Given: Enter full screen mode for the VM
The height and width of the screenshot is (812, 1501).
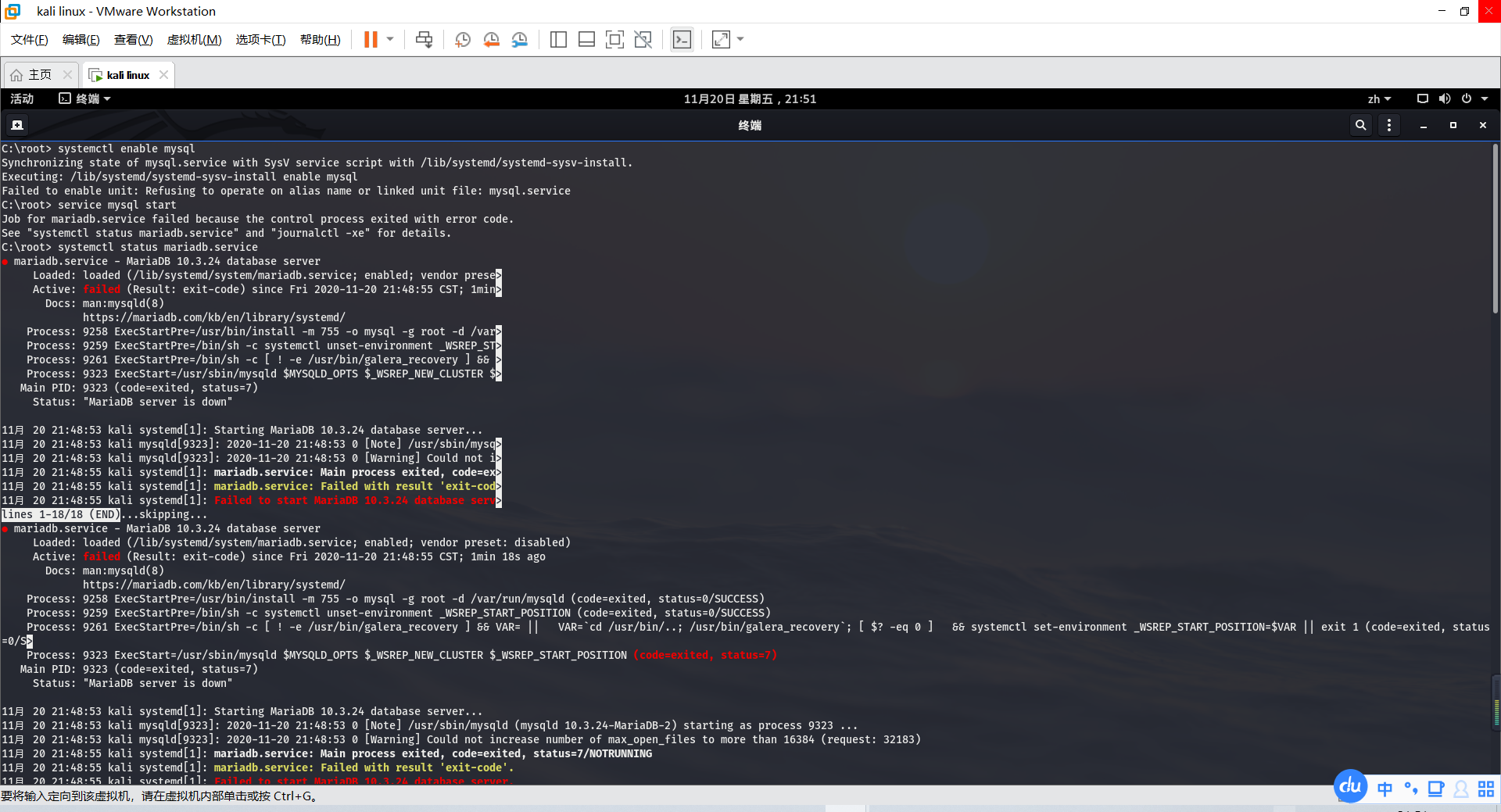Looking at the screenshot, I should pos(615,39).
